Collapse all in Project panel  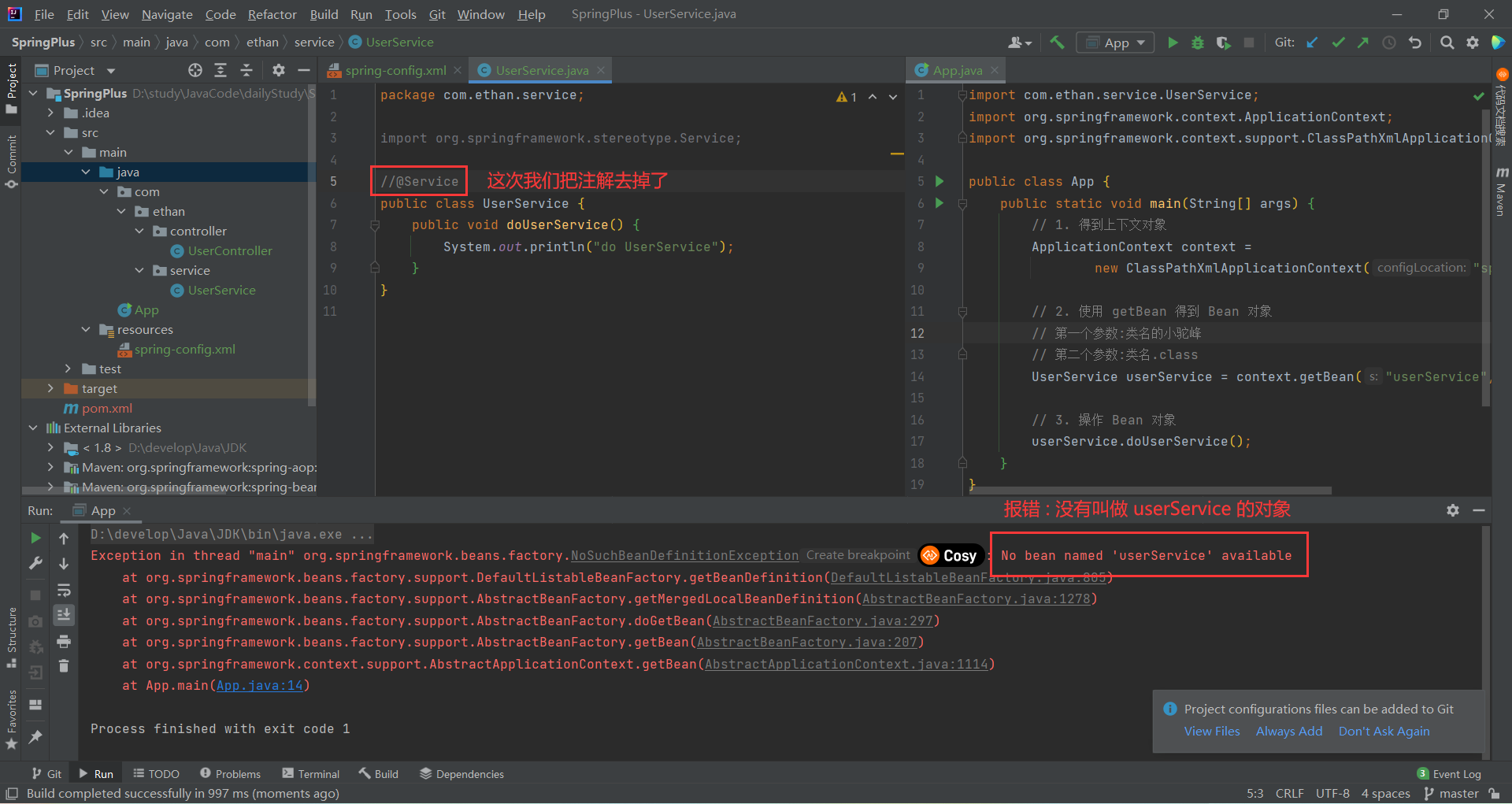246,70
